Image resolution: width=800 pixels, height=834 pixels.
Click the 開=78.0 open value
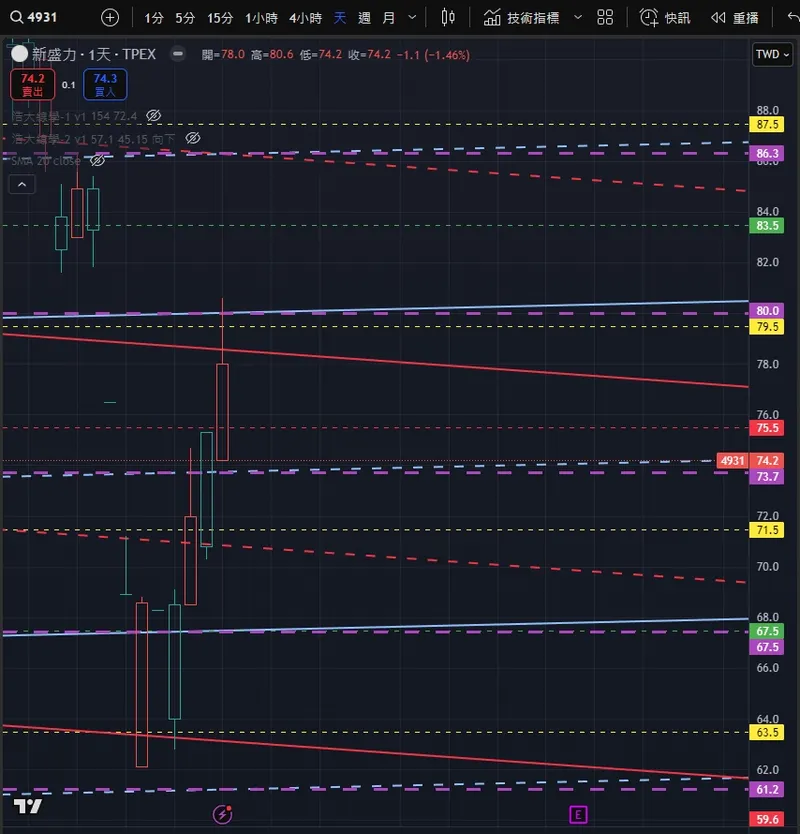click(x=223, y=55)
